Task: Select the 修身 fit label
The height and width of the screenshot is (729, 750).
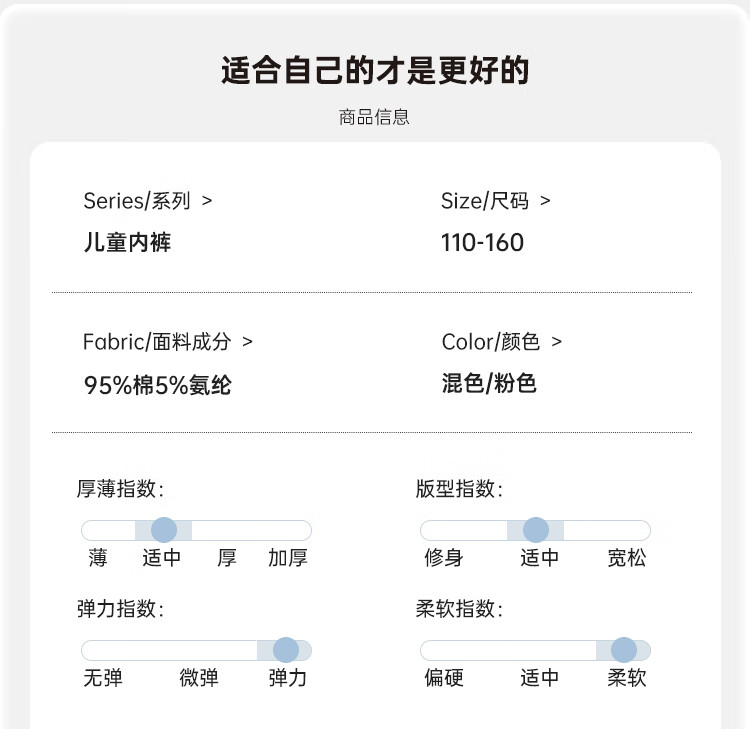Action: [444, 558]
